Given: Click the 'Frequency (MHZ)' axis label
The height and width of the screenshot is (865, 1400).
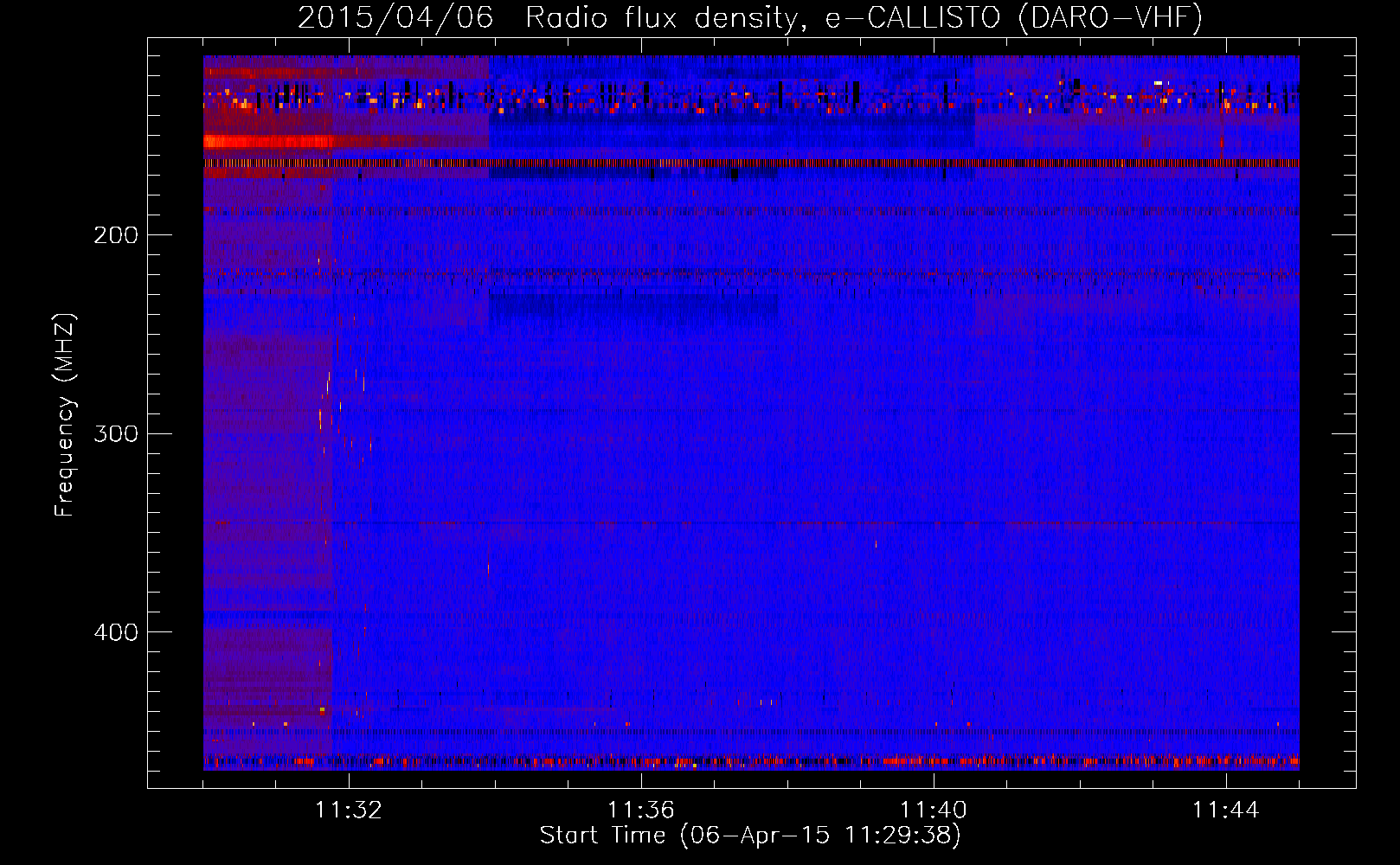Looking at the screenshot, I should (x=65, y=415).
